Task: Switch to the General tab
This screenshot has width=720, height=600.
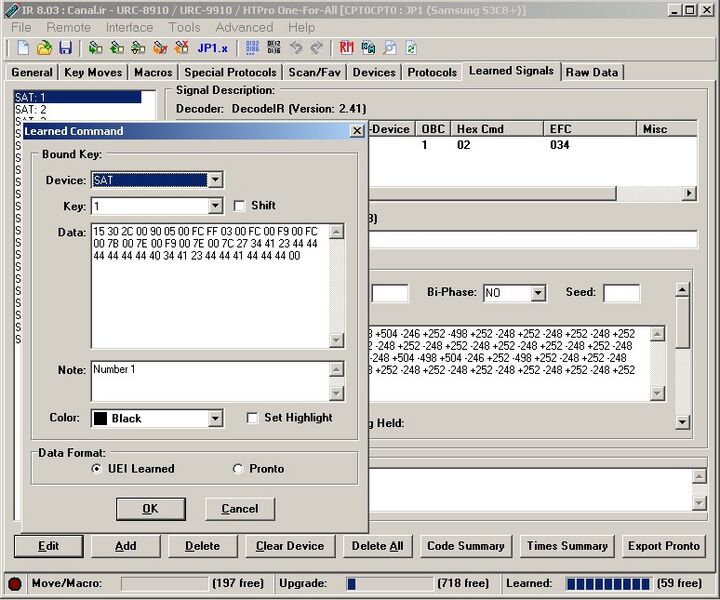Action: coord(32,73)
